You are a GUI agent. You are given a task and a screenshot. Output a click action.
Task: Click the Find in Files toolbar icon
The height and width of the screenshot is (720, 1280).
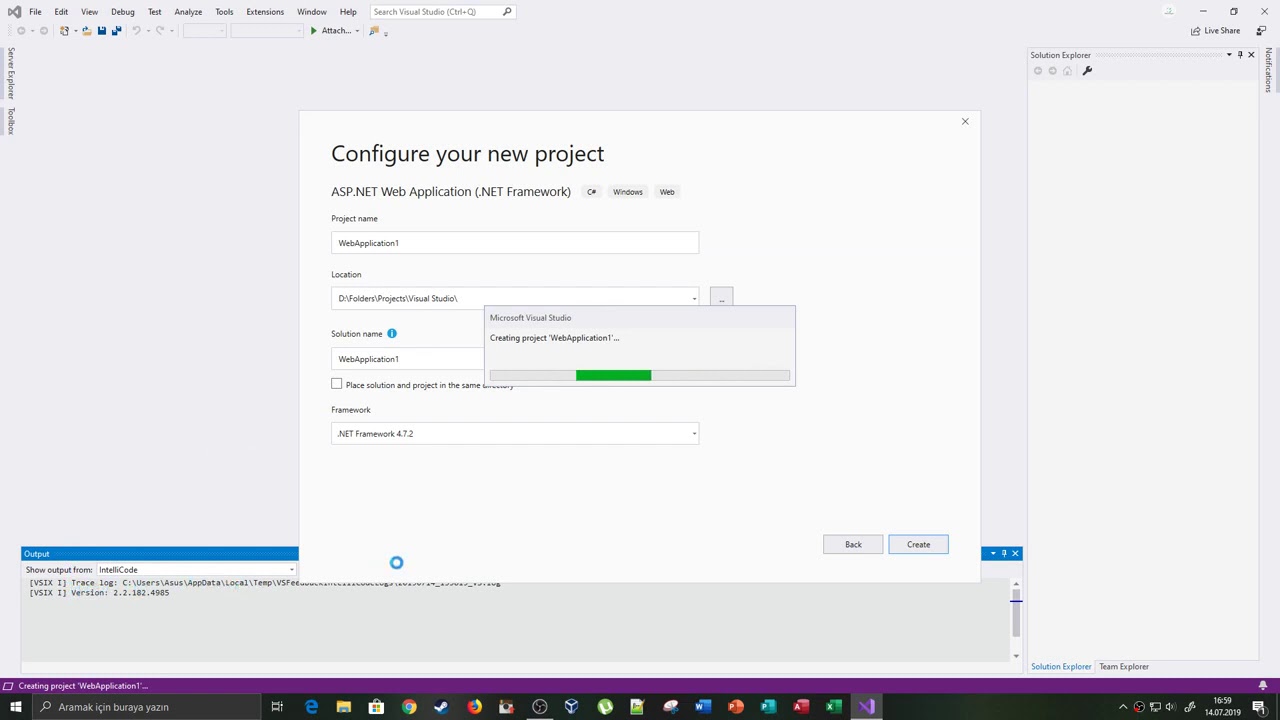point(374,31)
